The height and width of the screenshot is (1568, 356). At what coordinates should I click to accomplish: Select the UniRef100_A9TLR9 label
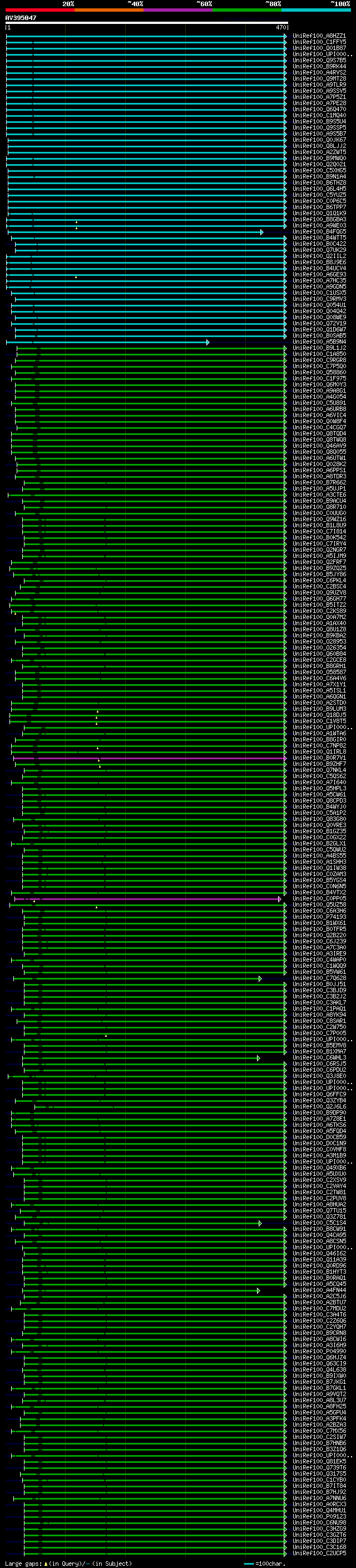[319, 85]
